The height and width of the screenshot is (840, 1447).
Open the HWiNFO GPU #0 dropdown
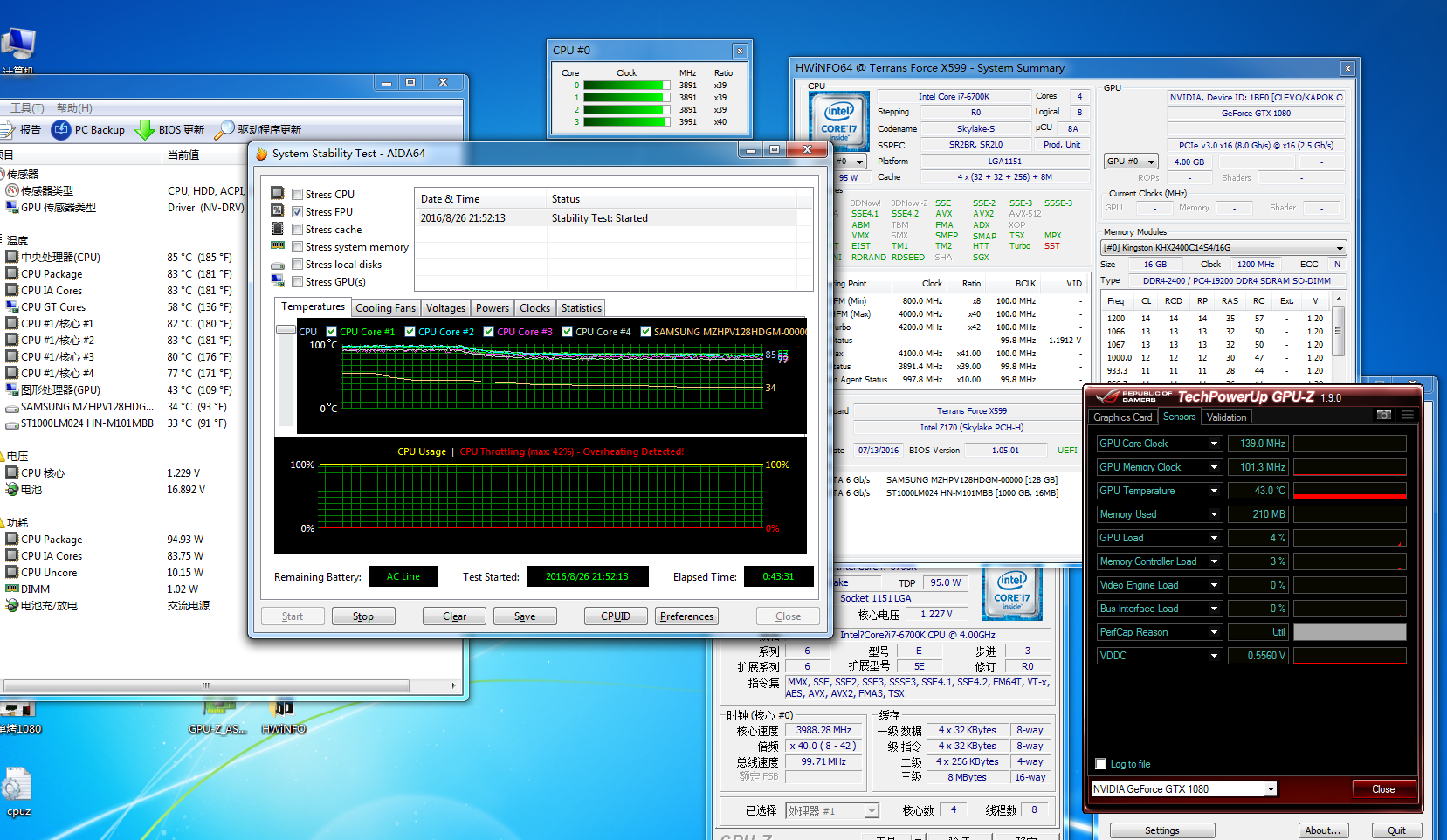pos(1131,162)
